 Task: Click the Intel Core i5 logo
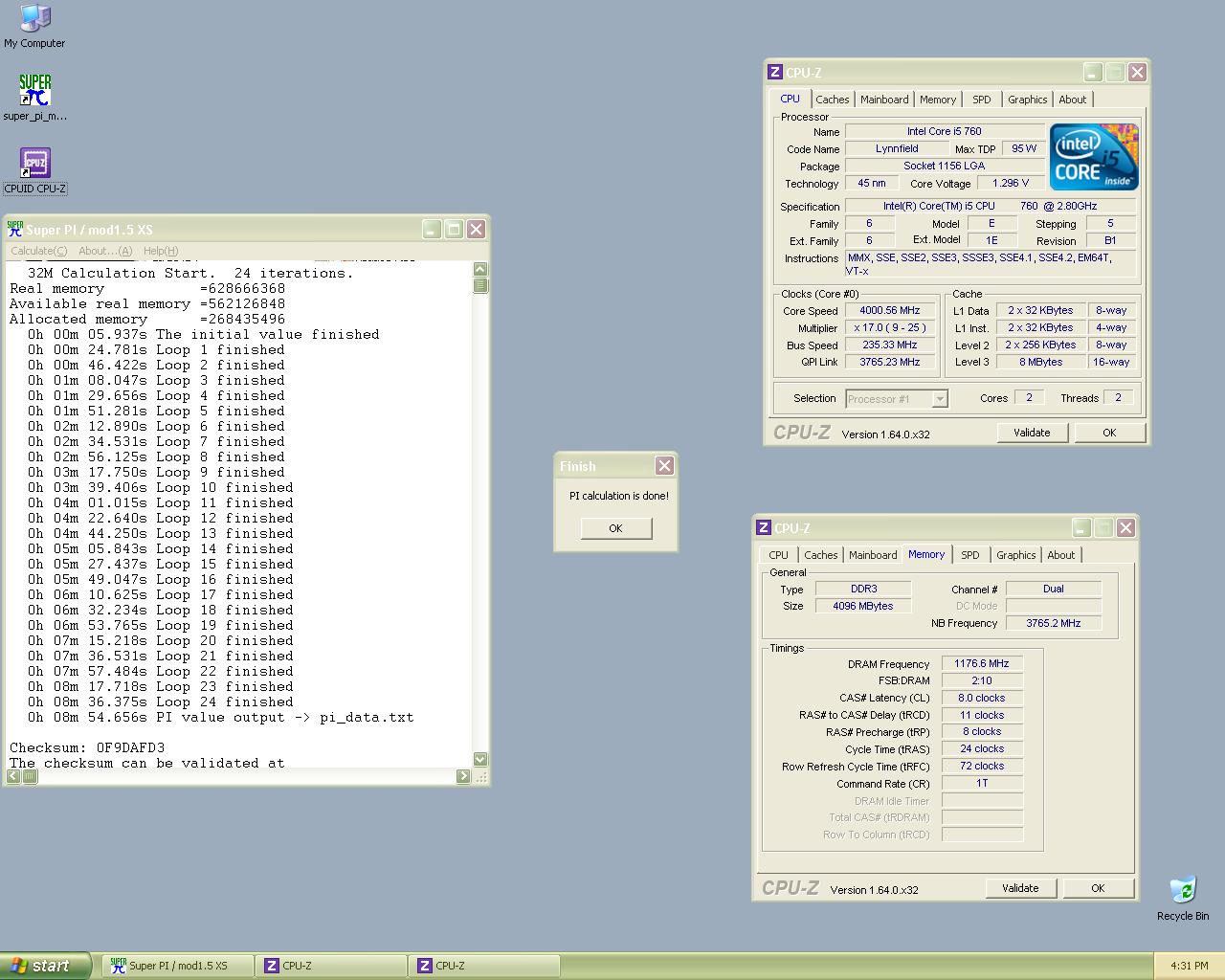tap(1094, 156)
